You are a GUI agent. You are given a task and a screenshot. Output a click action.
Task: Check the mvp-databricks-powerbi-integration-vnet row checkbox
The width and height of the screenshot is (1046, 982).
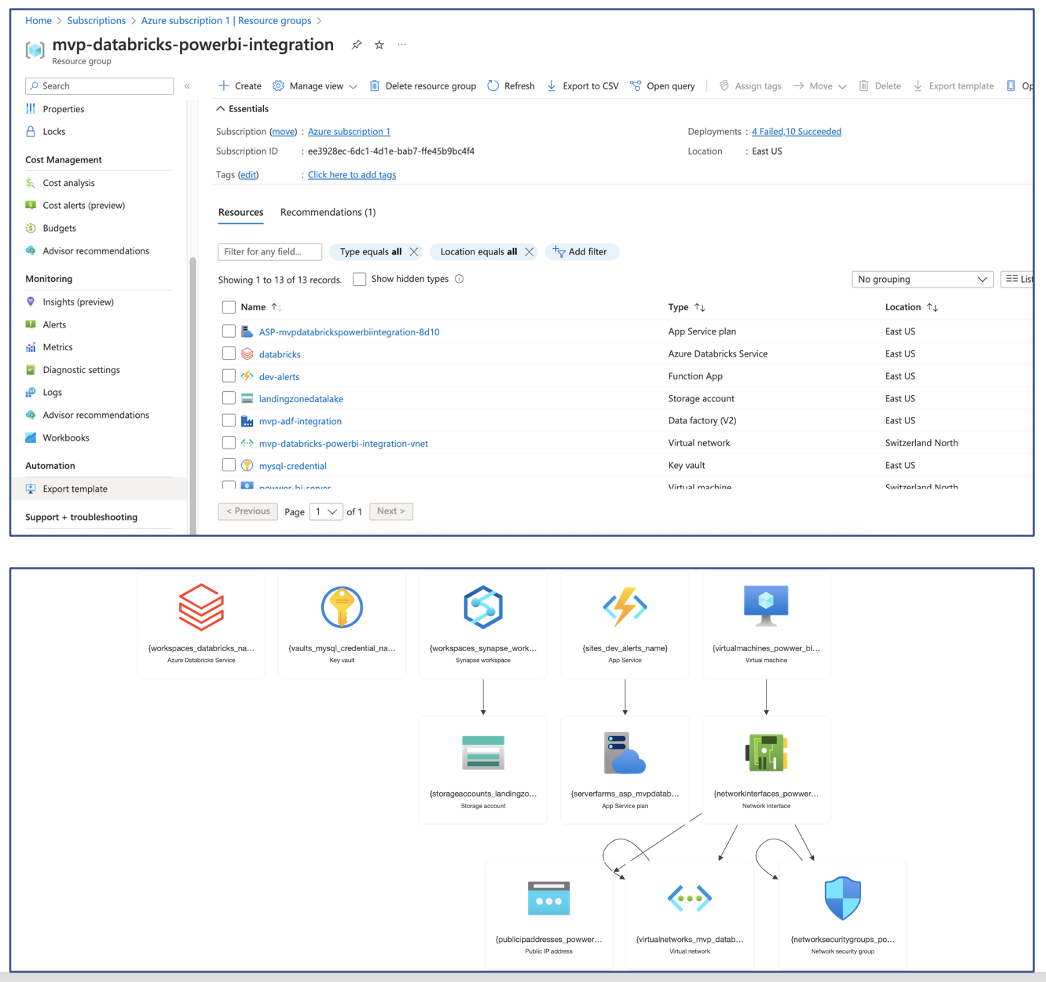click(x=229, y=442)
